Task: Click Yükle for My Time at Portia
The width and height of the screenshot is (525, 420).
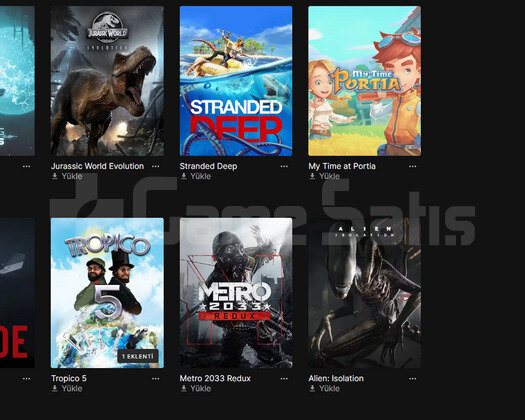Action: (x=329, y=176)
